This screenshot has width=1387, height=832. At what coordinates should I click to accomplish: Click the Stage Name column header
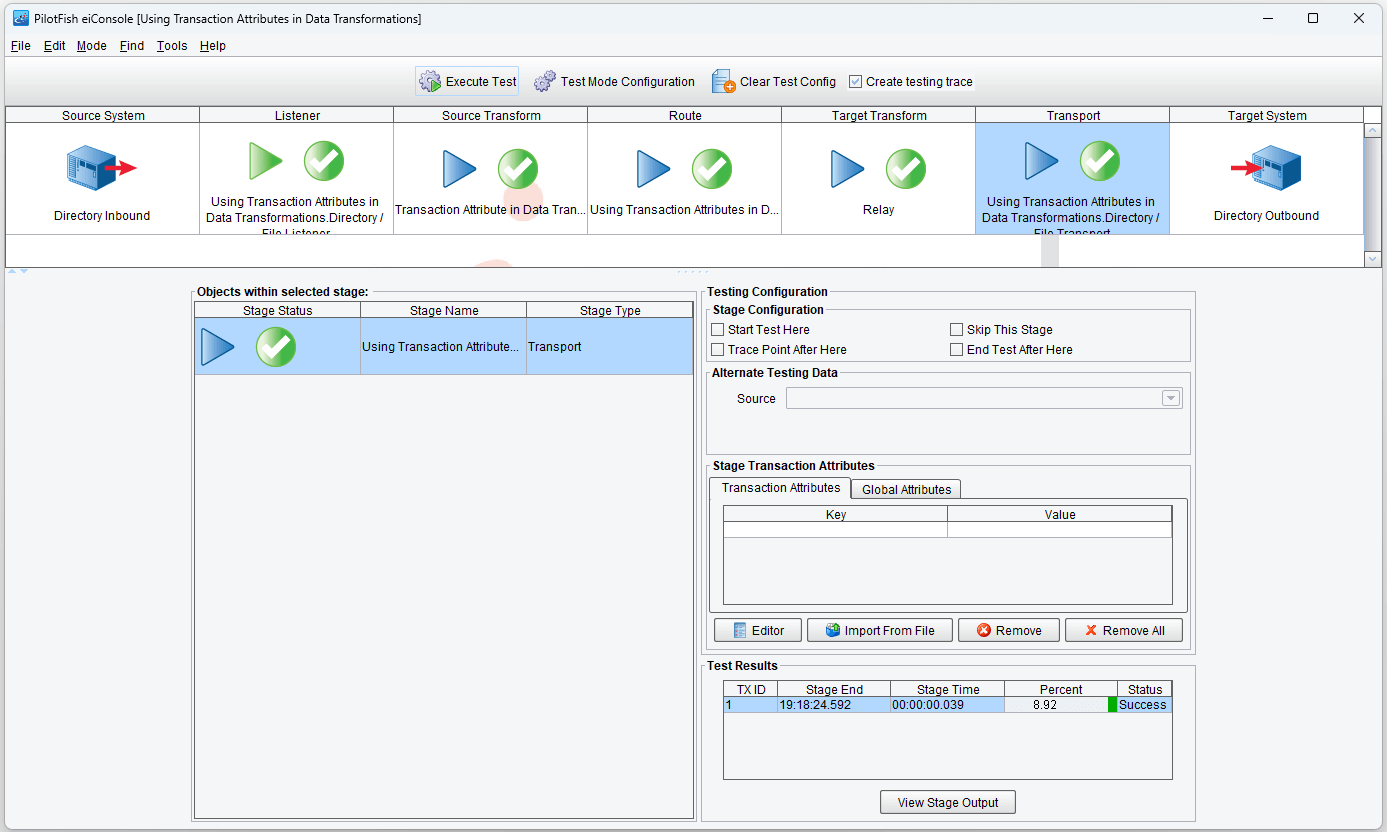coord(444,310)
